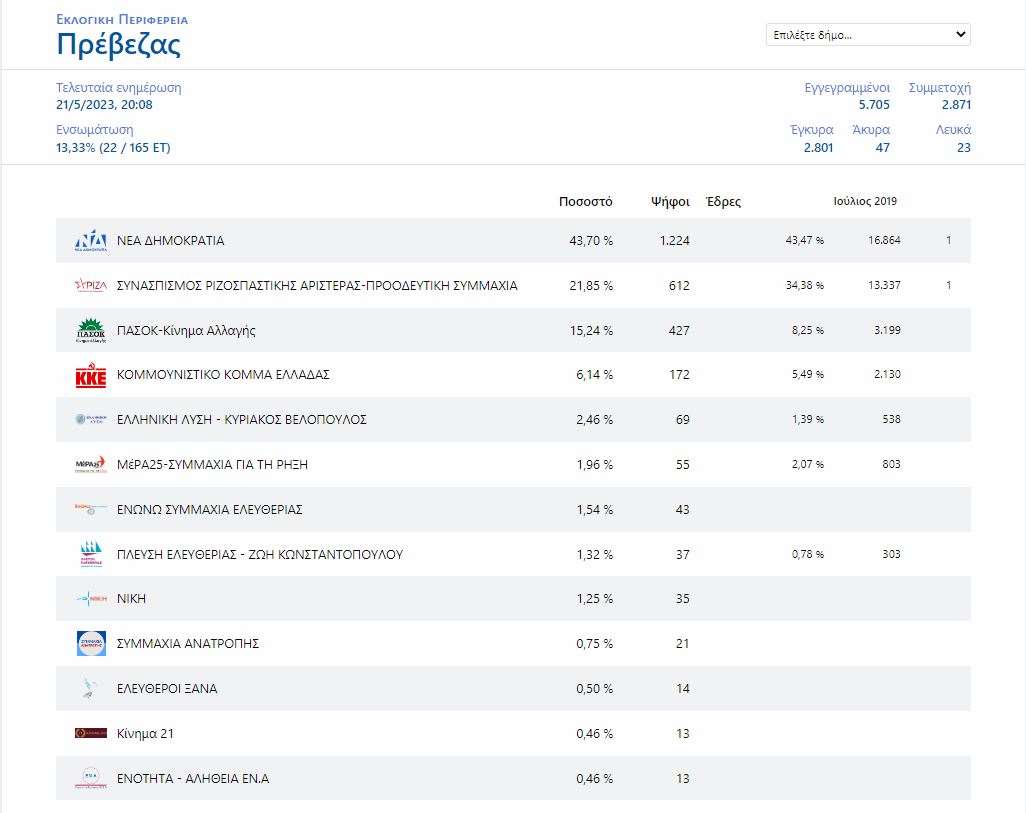This screenshot has height=813, width=1026.
Task: Click the SYRIZA party logo
Action: (91, 286)
